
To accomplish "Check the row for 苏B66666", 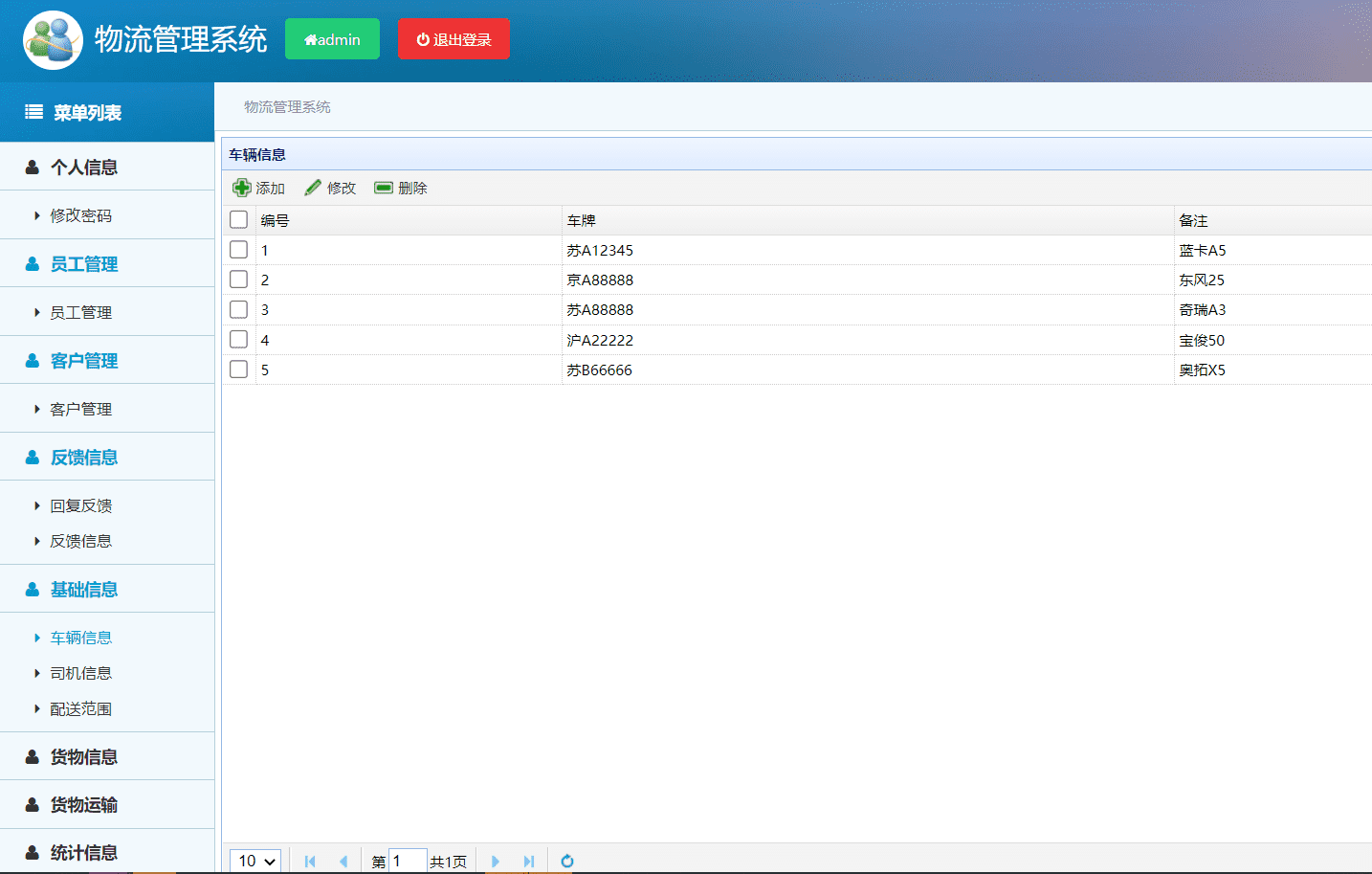I will click(x=239, y=369).
